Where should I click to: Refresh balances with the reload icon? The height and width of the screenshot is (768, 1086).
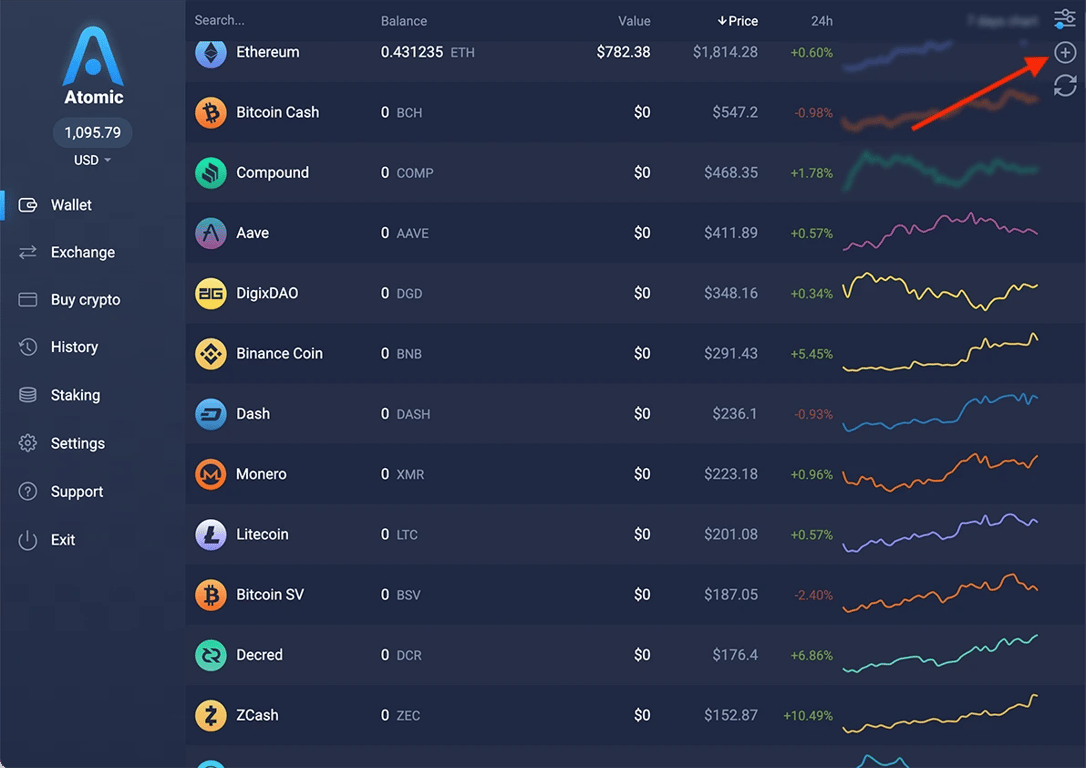tap(1065, 85)
